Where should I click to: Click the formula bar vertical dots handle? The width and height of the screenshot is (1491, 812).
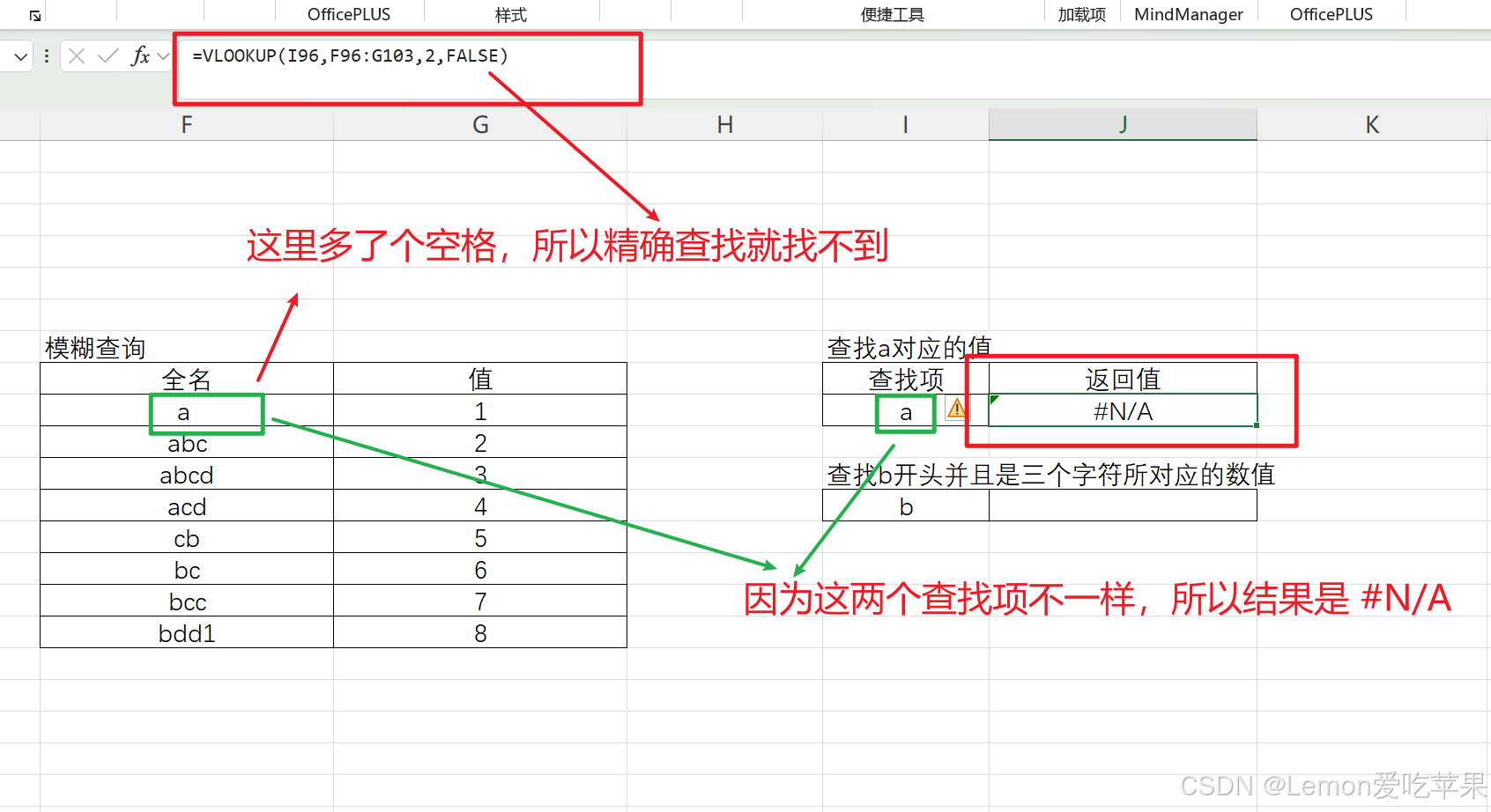click(47, 56)
